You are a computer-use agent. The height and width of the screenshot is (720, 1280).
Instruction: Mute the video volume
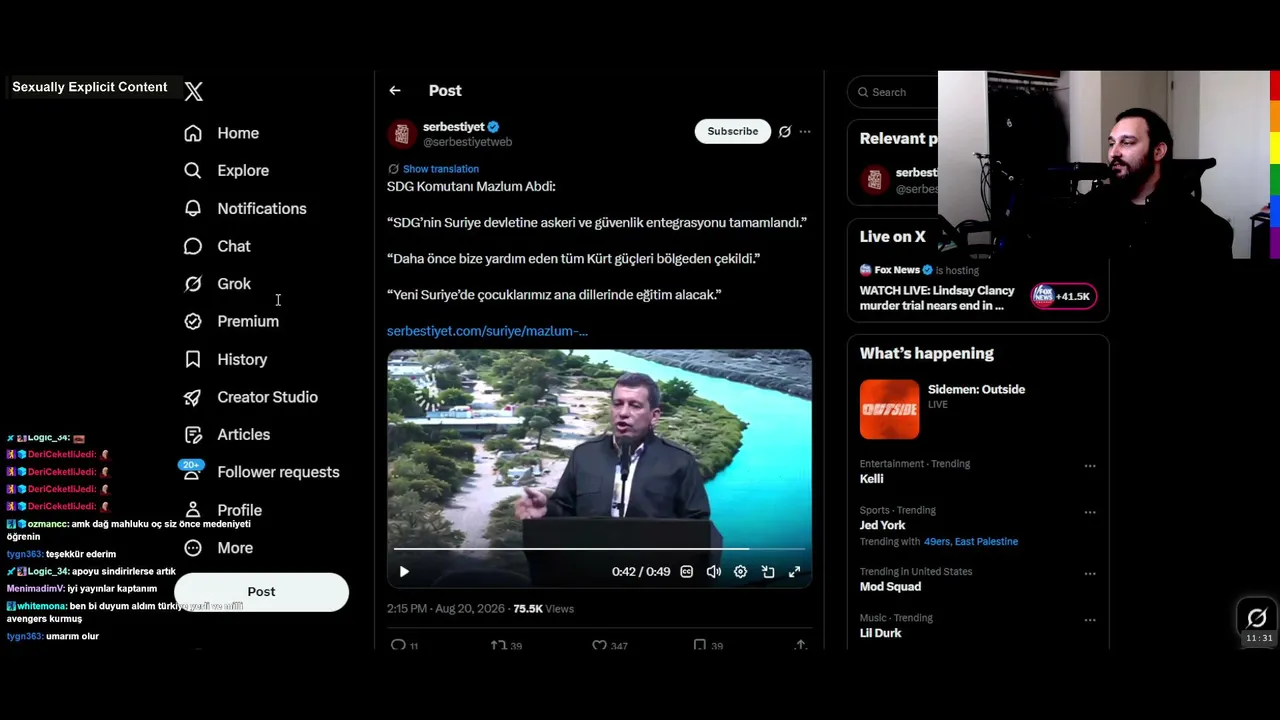click(x=714, y=572)
